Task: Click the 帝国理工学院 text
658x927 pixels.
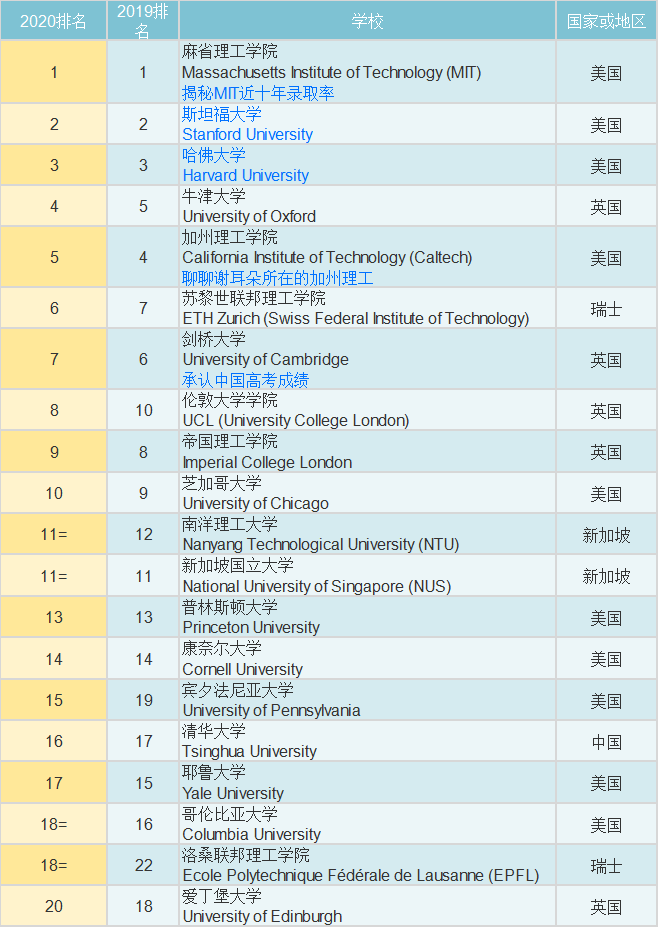Action: point(229,442)
